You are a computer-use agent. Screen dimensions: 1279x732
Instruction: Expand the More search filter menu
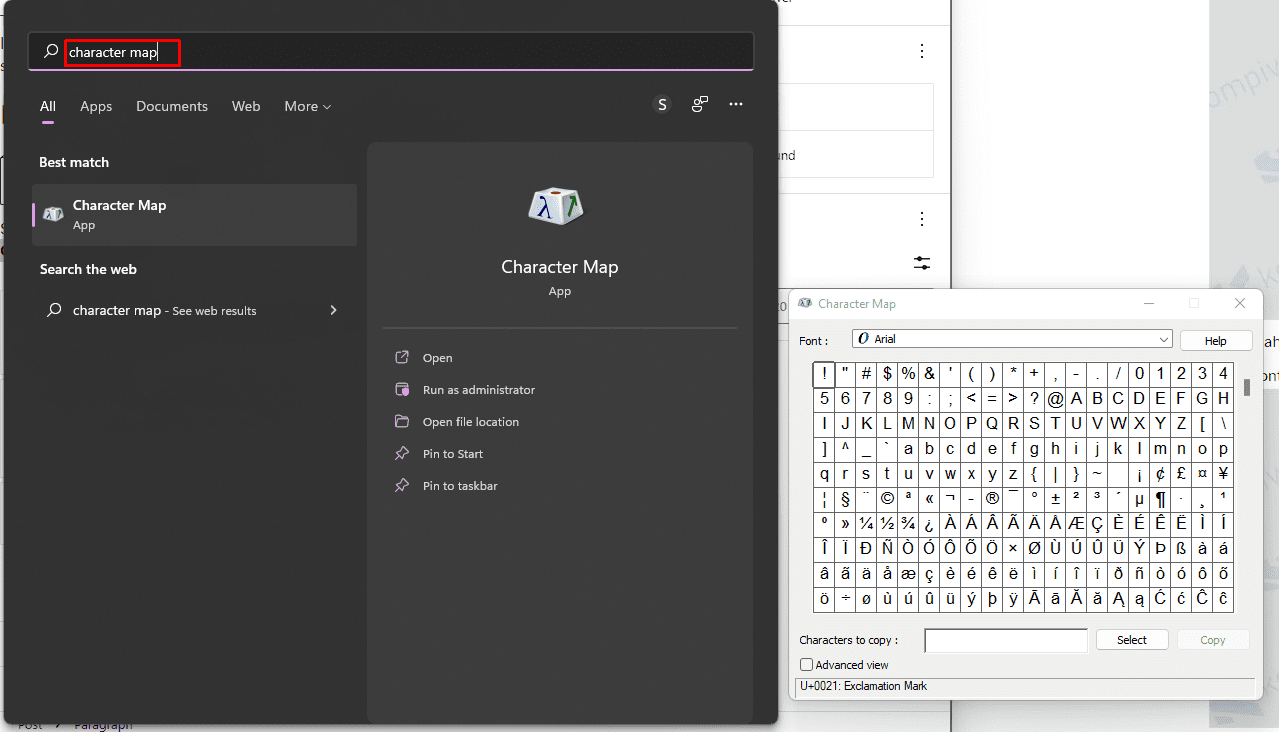click(307, 106)
